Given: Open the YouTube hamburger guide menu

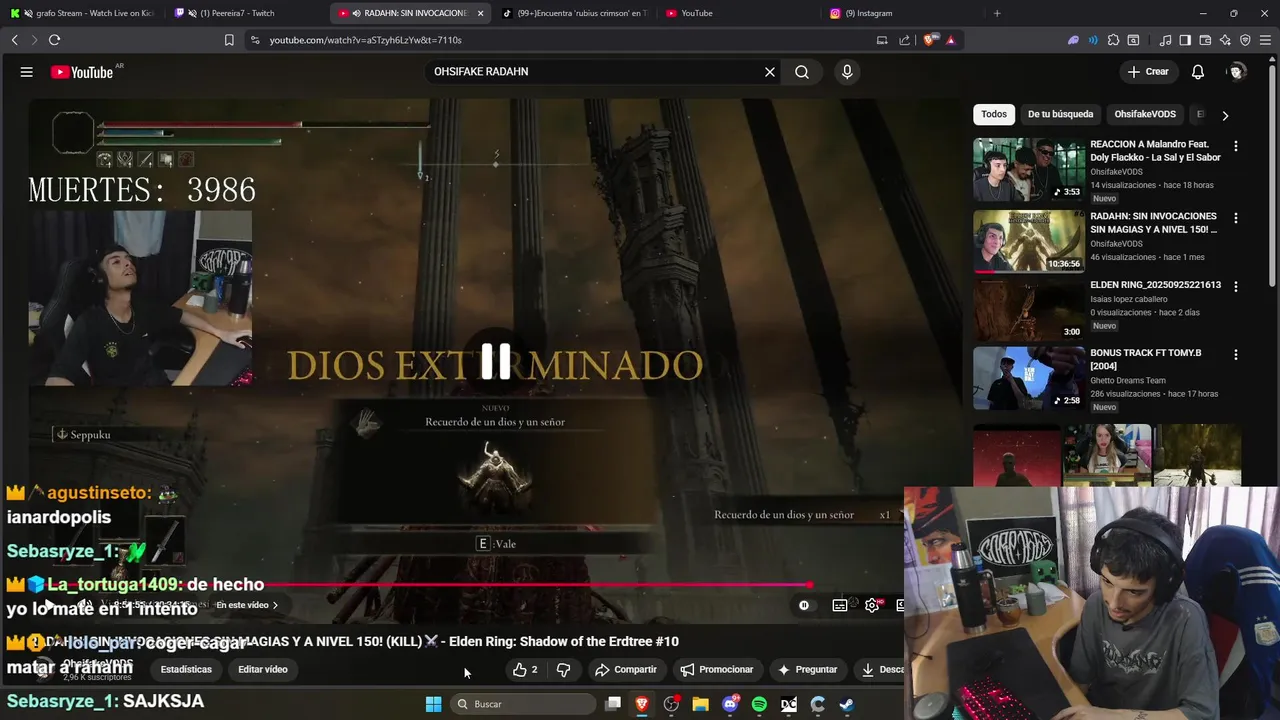Looking at the screenshot, I should tap(27, 72).
